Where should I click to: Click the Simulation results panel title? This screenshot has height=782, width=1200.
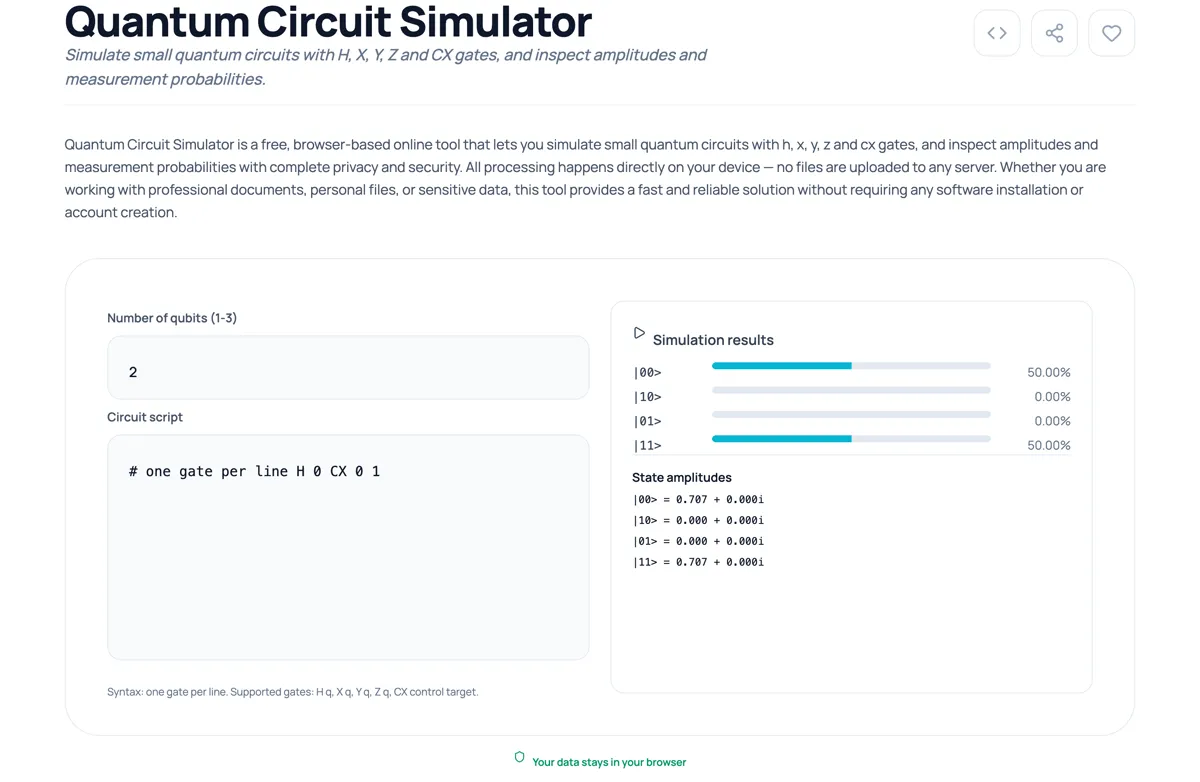pos(713,340)
